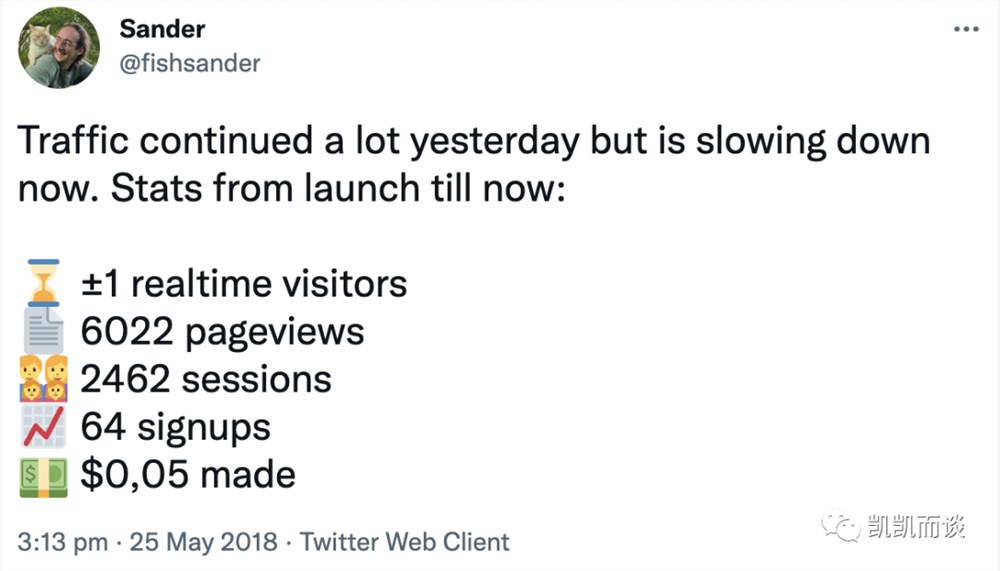Click the Twitter Web Client source label
1000x571 pixels.
tap(404, 542)
